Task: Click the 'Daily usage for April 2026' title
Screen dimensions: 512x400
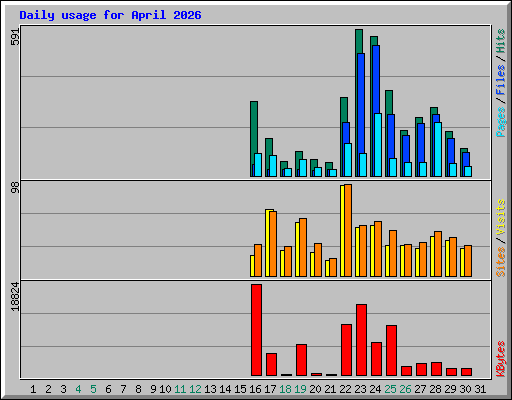Action: (x=110, y=16)
